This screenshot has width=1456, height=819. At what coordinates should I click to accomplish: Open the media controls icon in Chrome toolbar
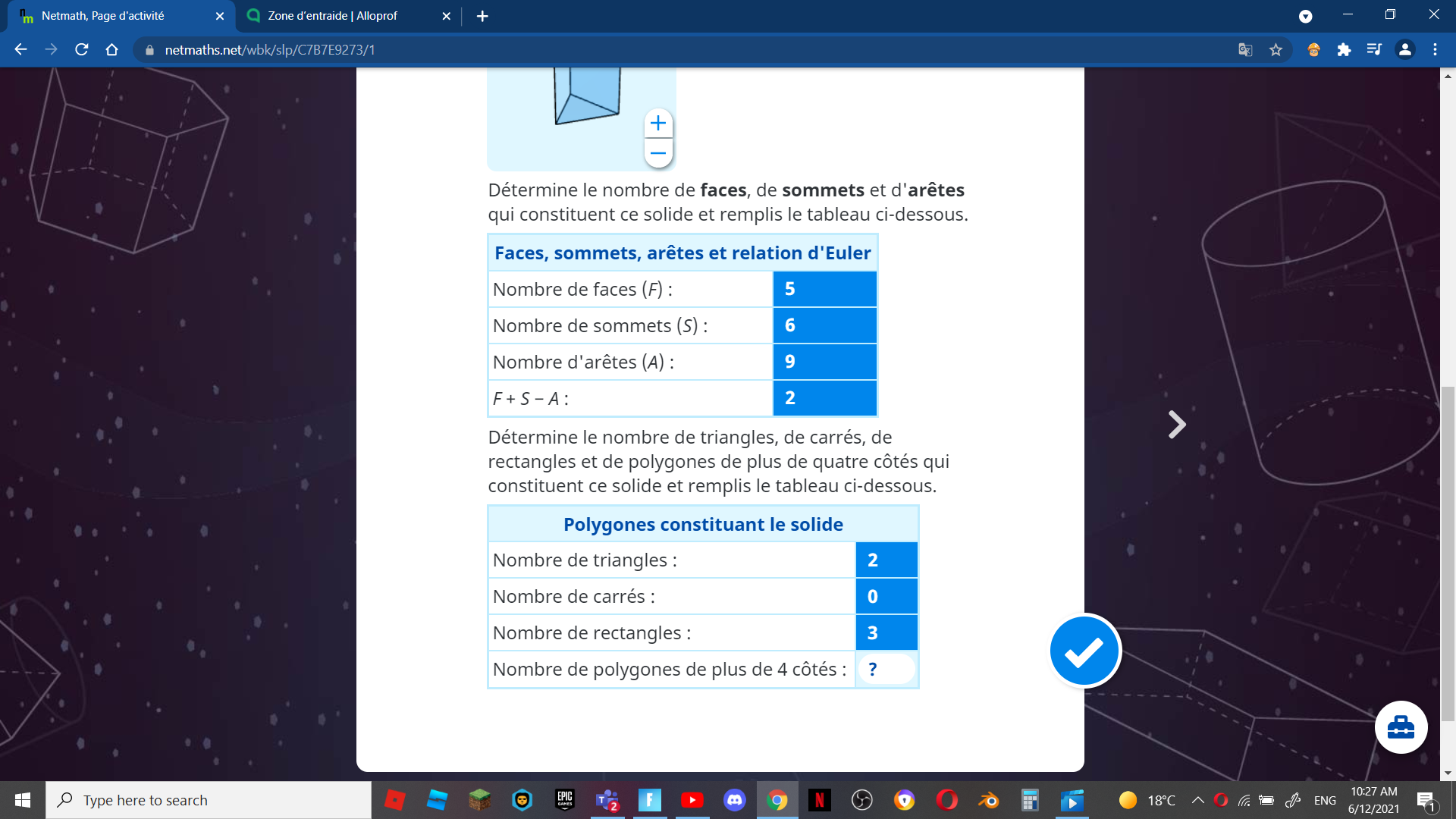coord(1375,49)
